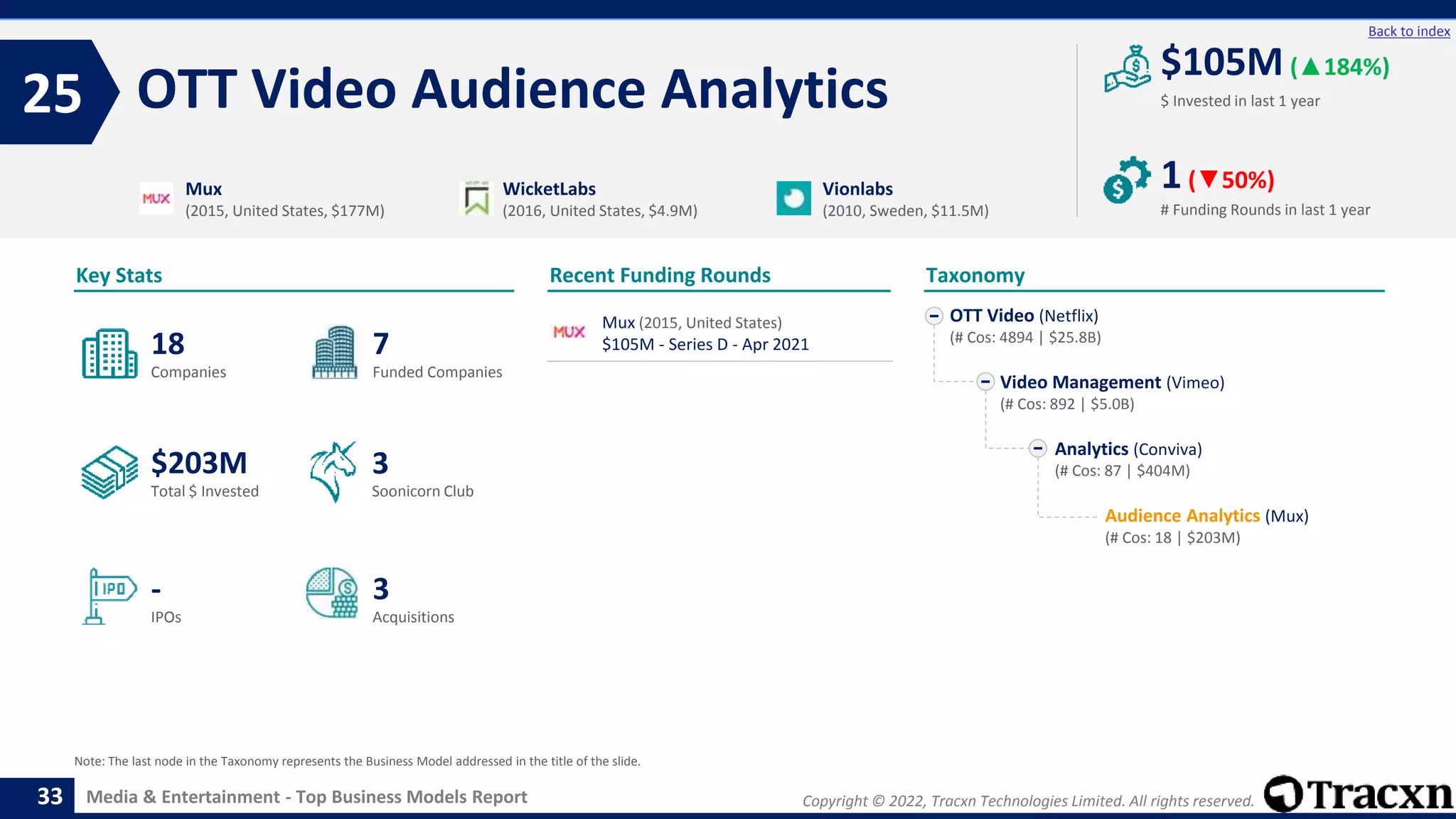This screenshot has height=819, width=1456.
Task: Click the money bag invested icon
Action: 1128,69
